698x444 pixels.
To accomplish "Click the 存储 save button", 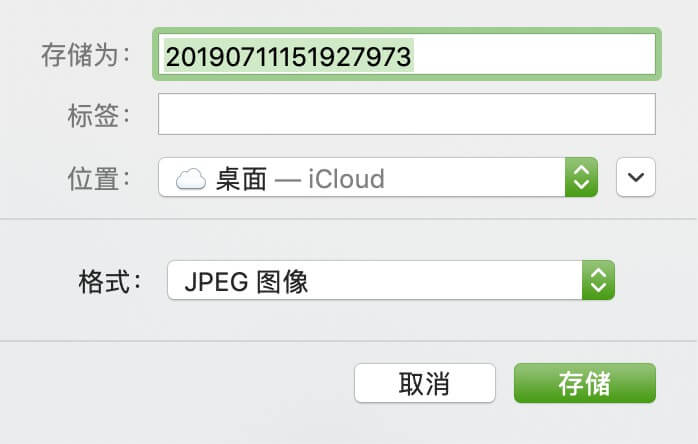I will pos(584,383).
